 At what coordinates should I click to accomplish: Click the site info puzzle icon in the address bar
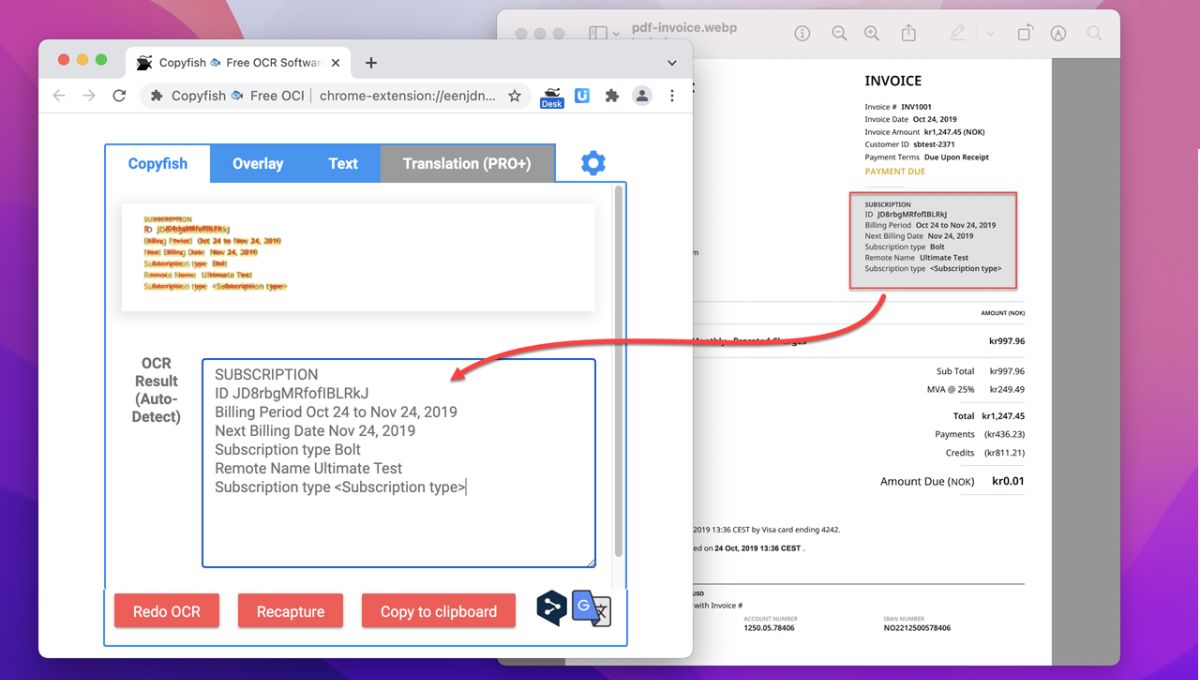point(156,96)
